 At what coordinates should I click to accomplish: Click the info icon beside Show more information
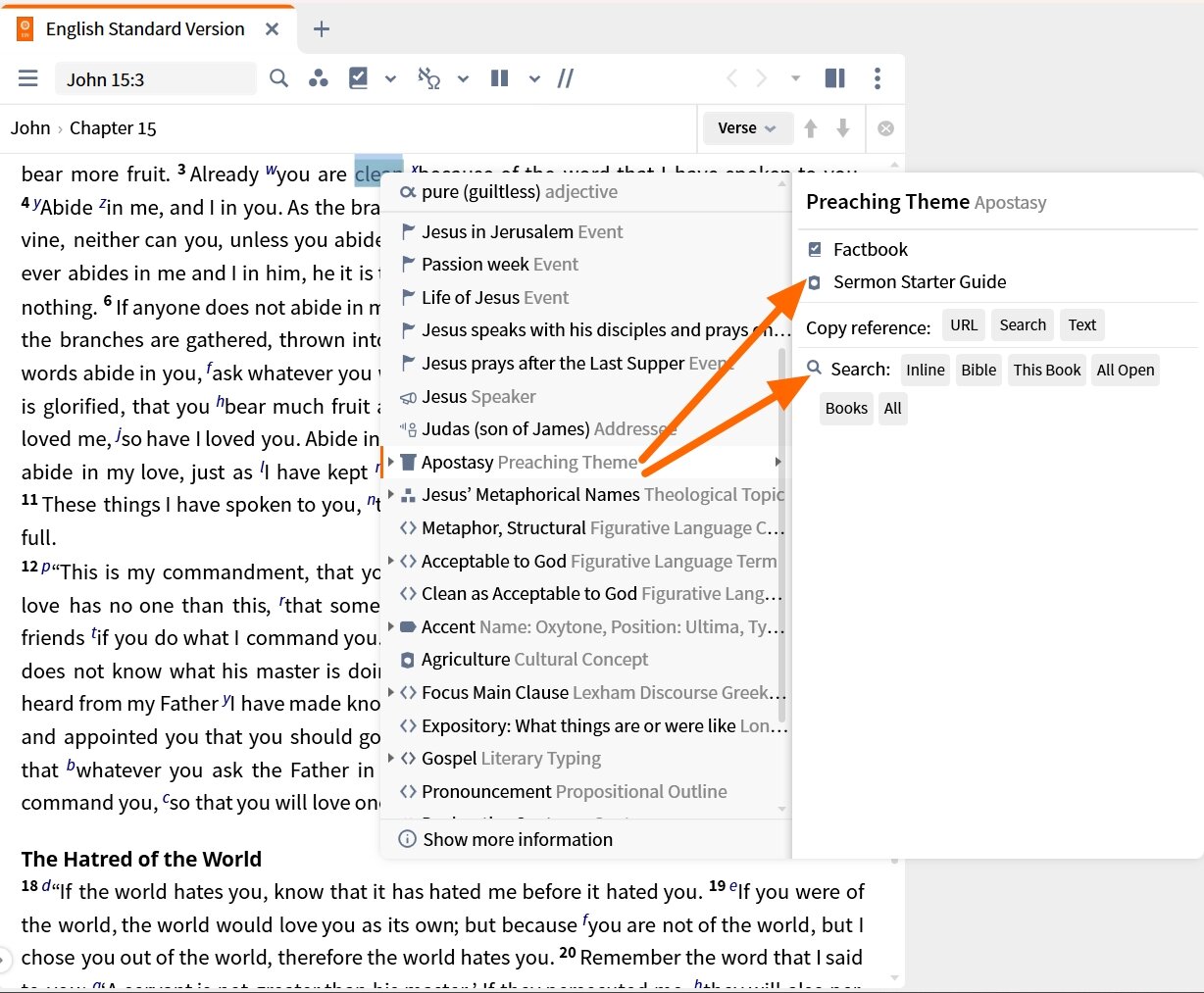point(407,839)
